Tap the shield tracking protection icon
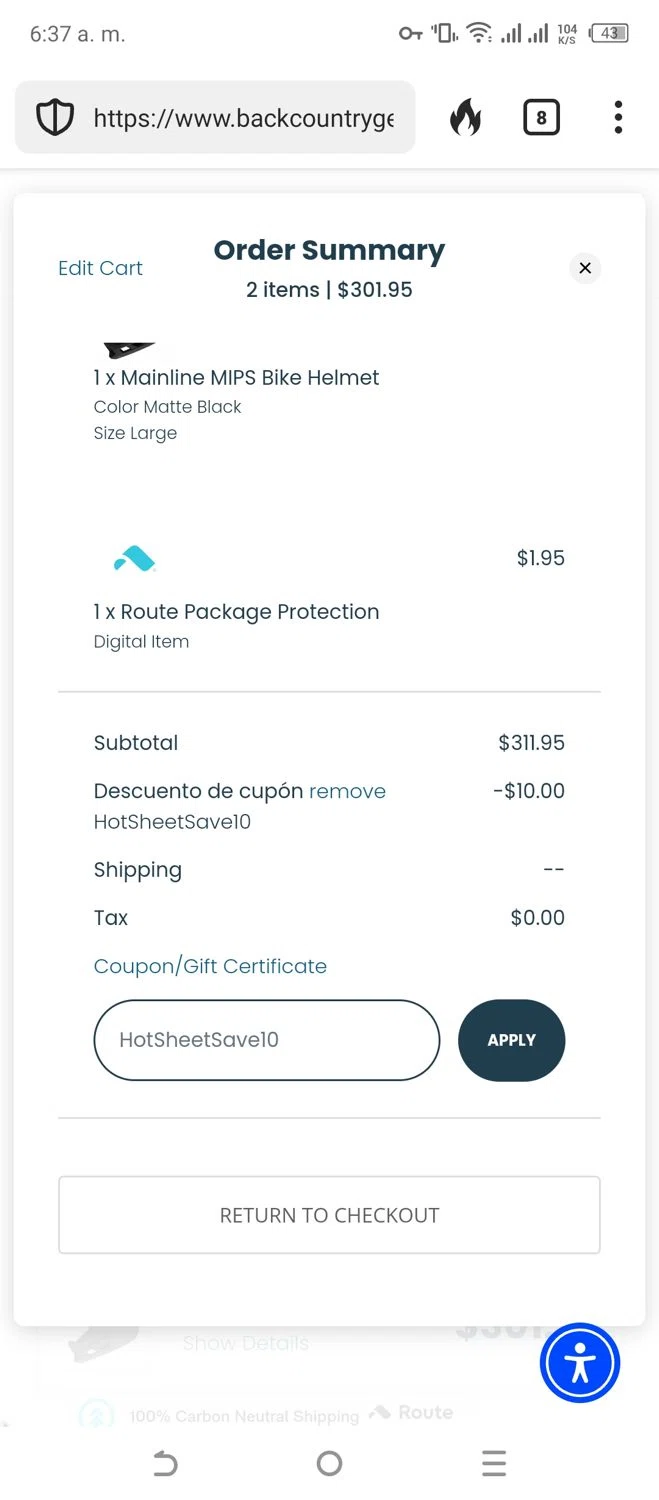The image size is (659, 1500). click(x=55, y=118)
